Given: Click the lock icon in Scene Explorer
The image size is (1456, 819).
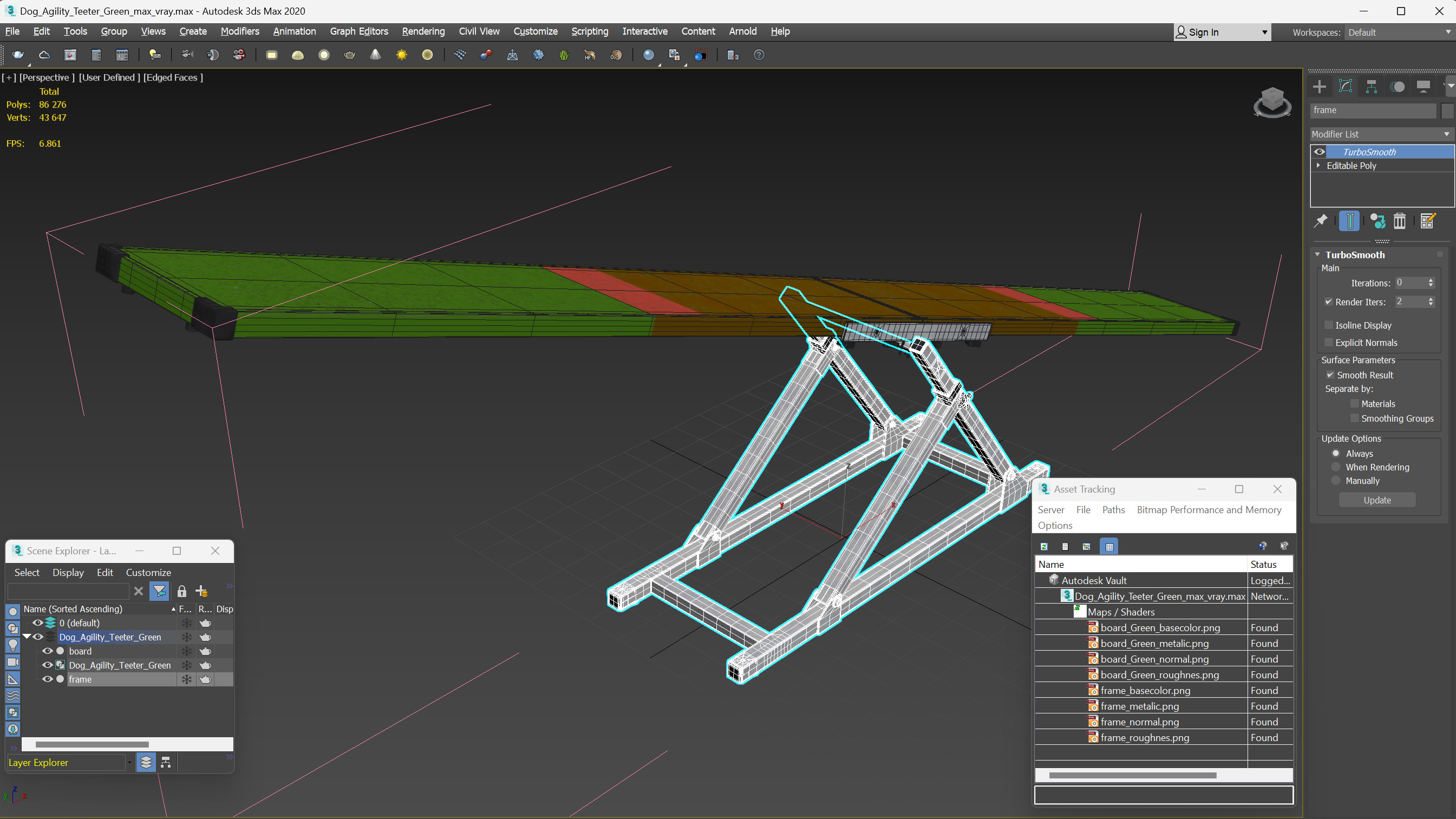Looking at the screenshot, I should (181, 591).
